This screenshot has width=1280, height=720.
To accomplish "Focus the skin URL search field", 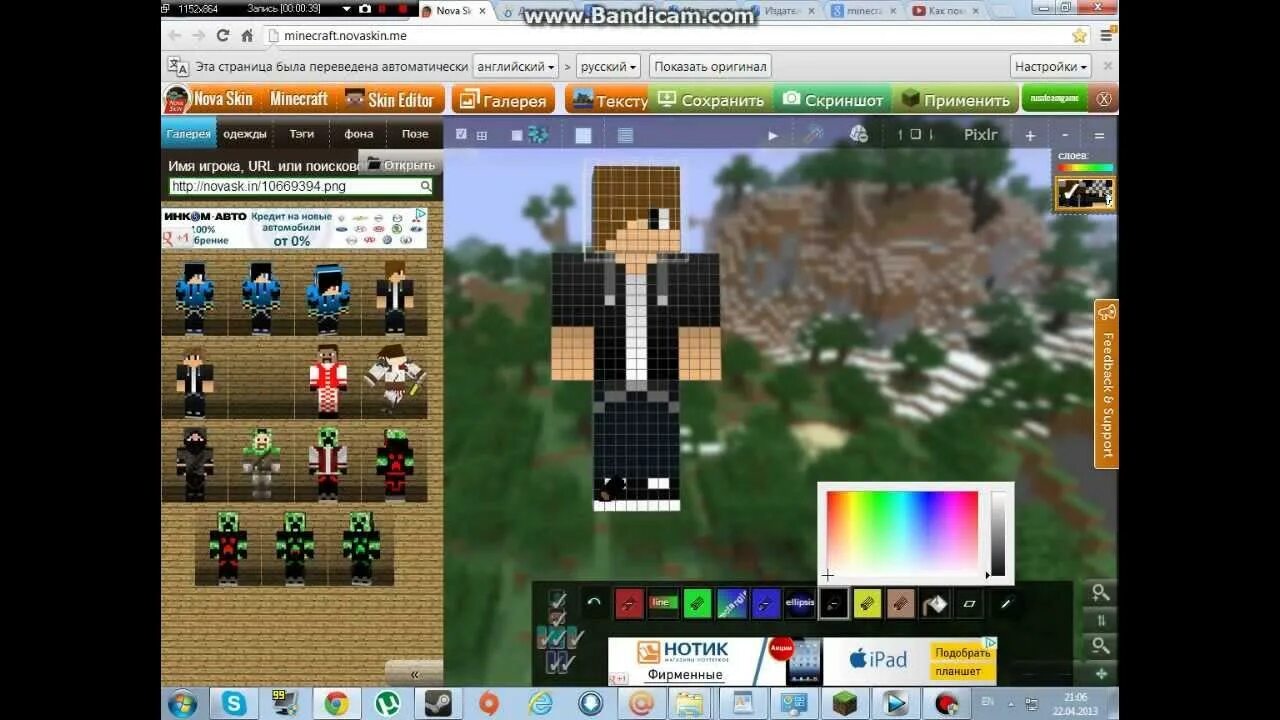I will tap(300, 186).
